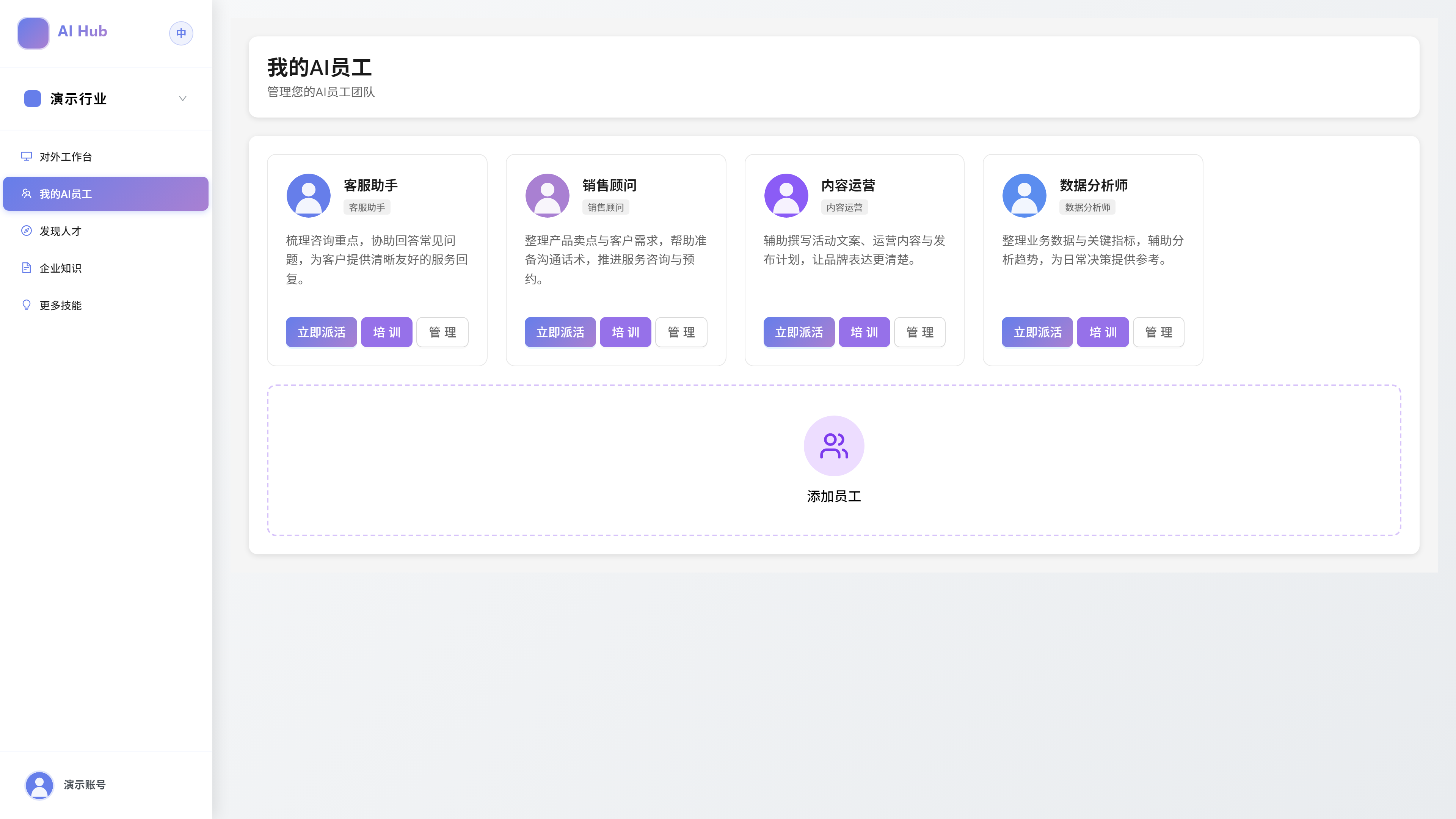1456x819 pixels.
Task: Open 更多技能 in the sidebar
Action: click(106, 305)
